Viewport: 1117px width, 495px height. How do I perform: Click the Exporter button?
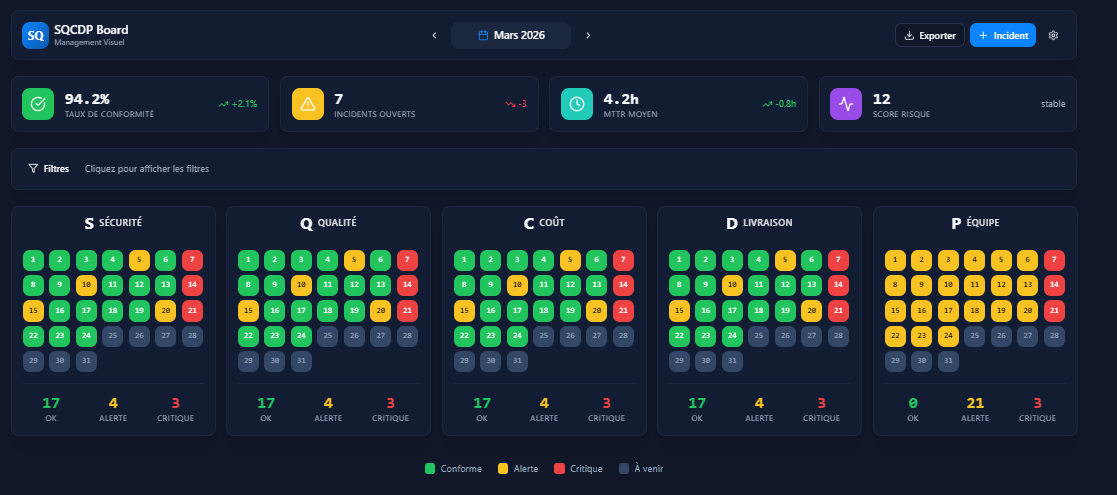(x=929, y=35)
